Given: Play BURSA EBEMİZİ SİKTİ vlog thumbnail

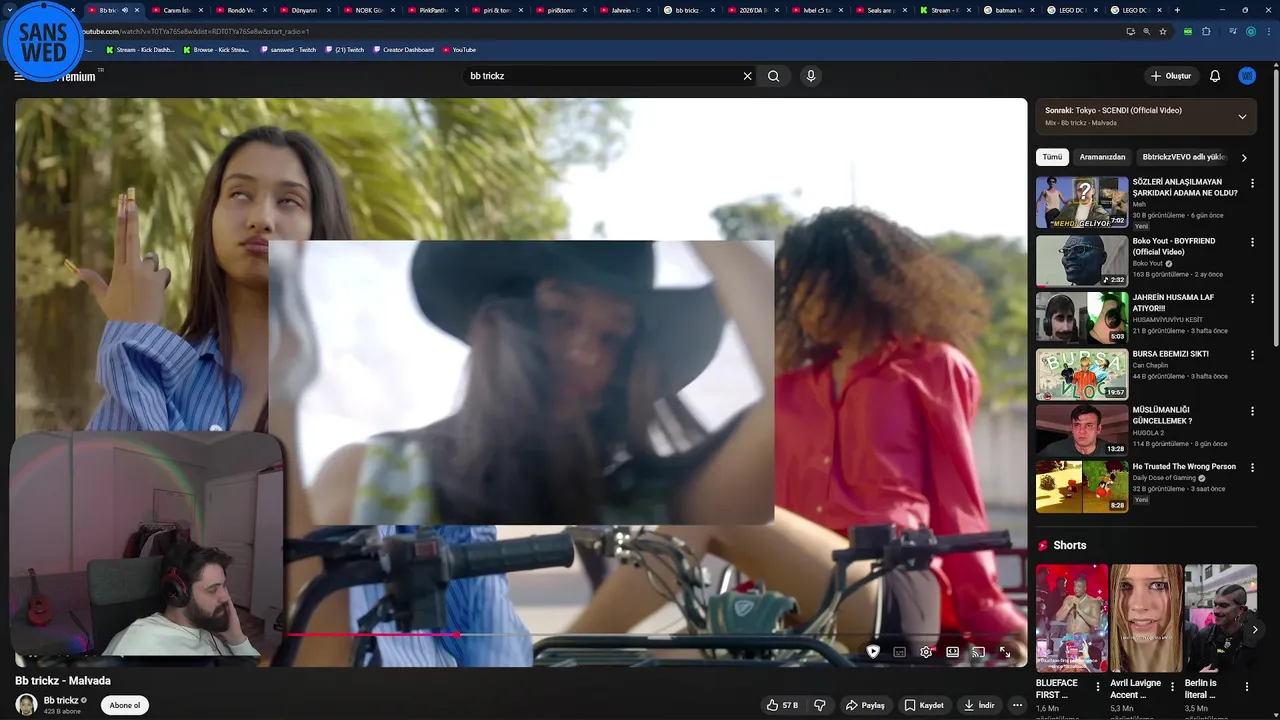Looking at the screenshot, I should click(x=1082, y=373).
